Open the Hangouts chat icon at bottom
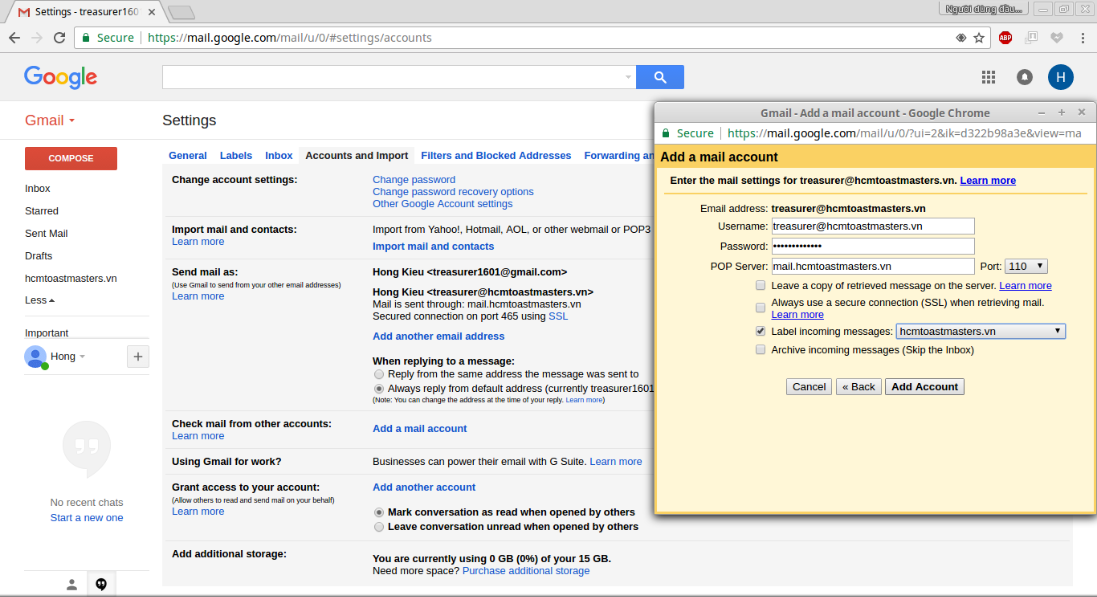Screen dimensions: 1097x597 101,584
